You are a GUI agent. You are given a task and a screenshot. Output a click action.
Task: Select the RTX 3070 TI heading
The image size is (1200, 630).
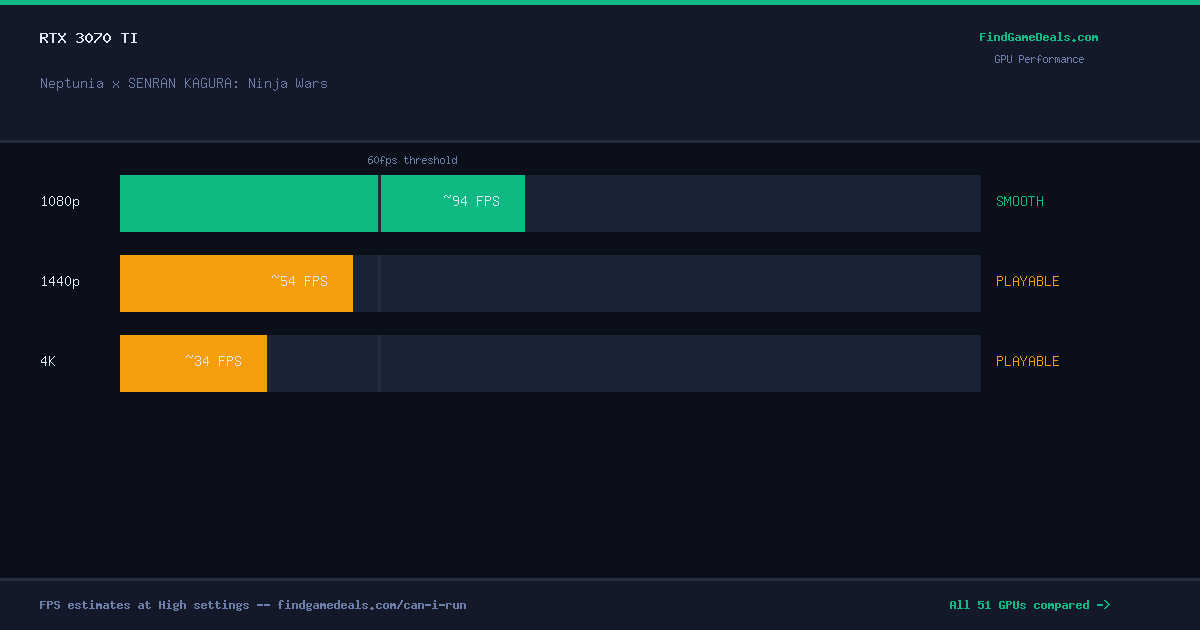(89, 38)
